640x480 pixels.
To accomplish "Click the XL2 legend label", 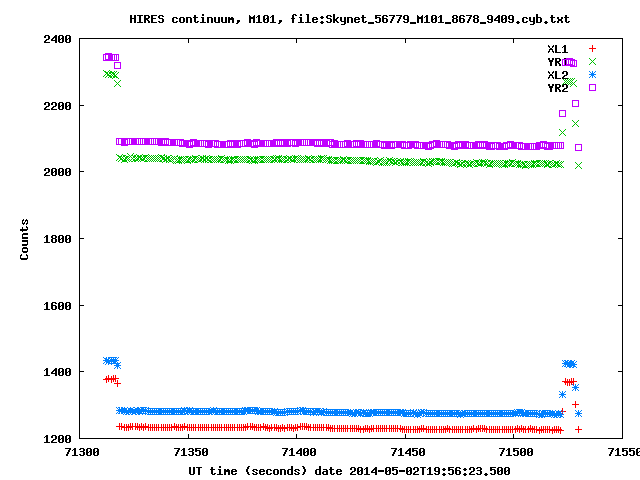I will coord(558,75).
